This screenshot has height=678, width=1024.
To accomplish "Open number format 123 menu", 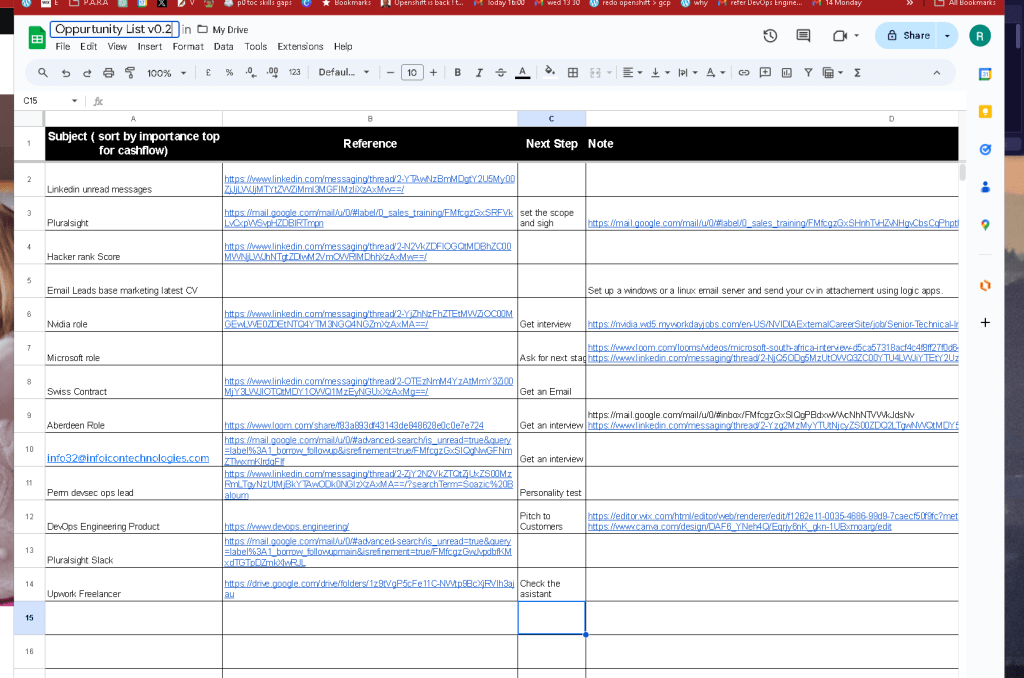I will click(x=295, y=73).
